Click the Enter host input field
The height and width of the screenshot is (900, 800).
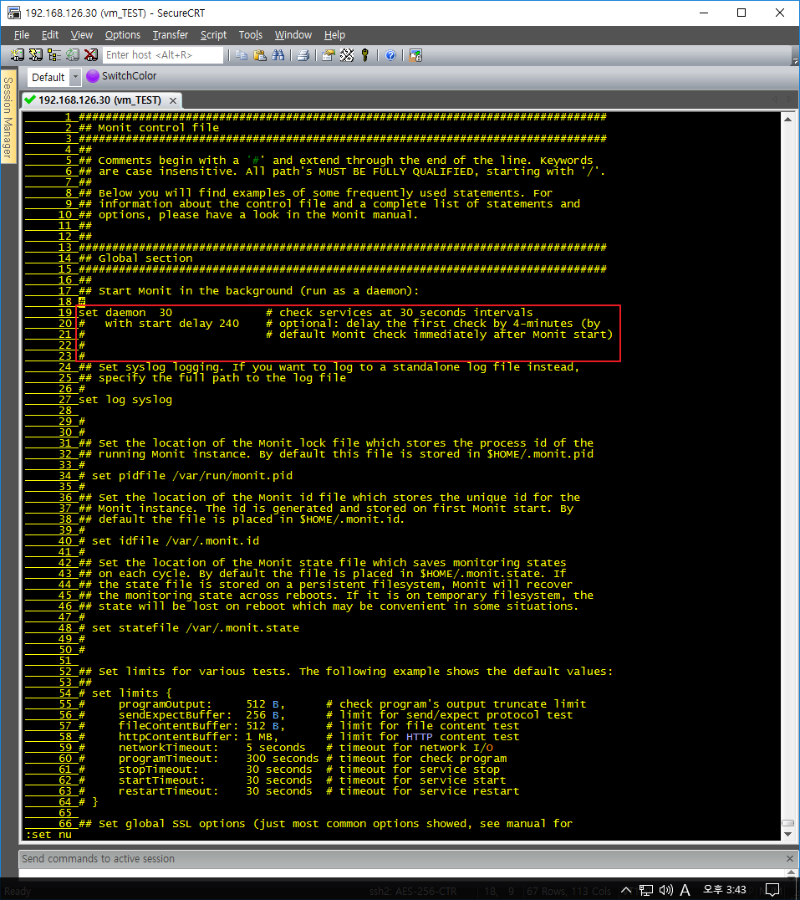tap(162, 55)
